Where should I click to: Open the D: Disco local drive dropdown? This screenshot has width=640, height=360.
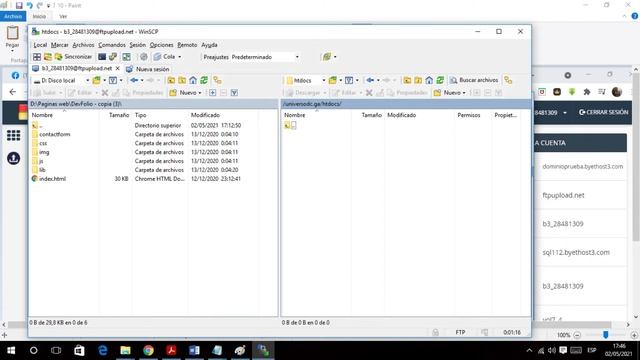click(61, 80)
